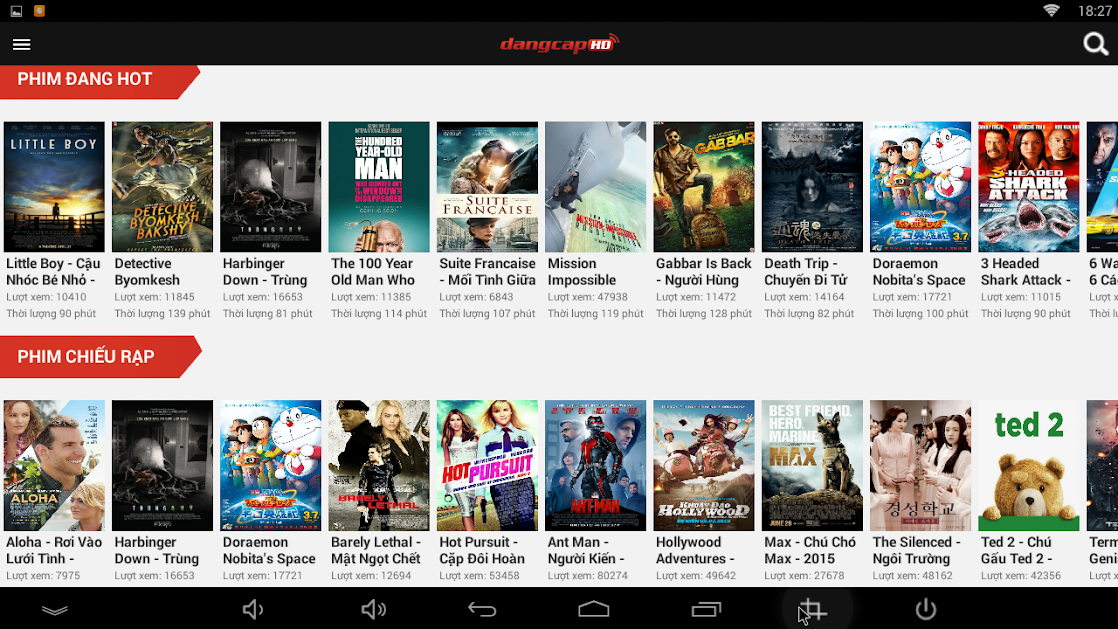
Task: Select the Barely Lethal poster
Action: pos(379,465)
